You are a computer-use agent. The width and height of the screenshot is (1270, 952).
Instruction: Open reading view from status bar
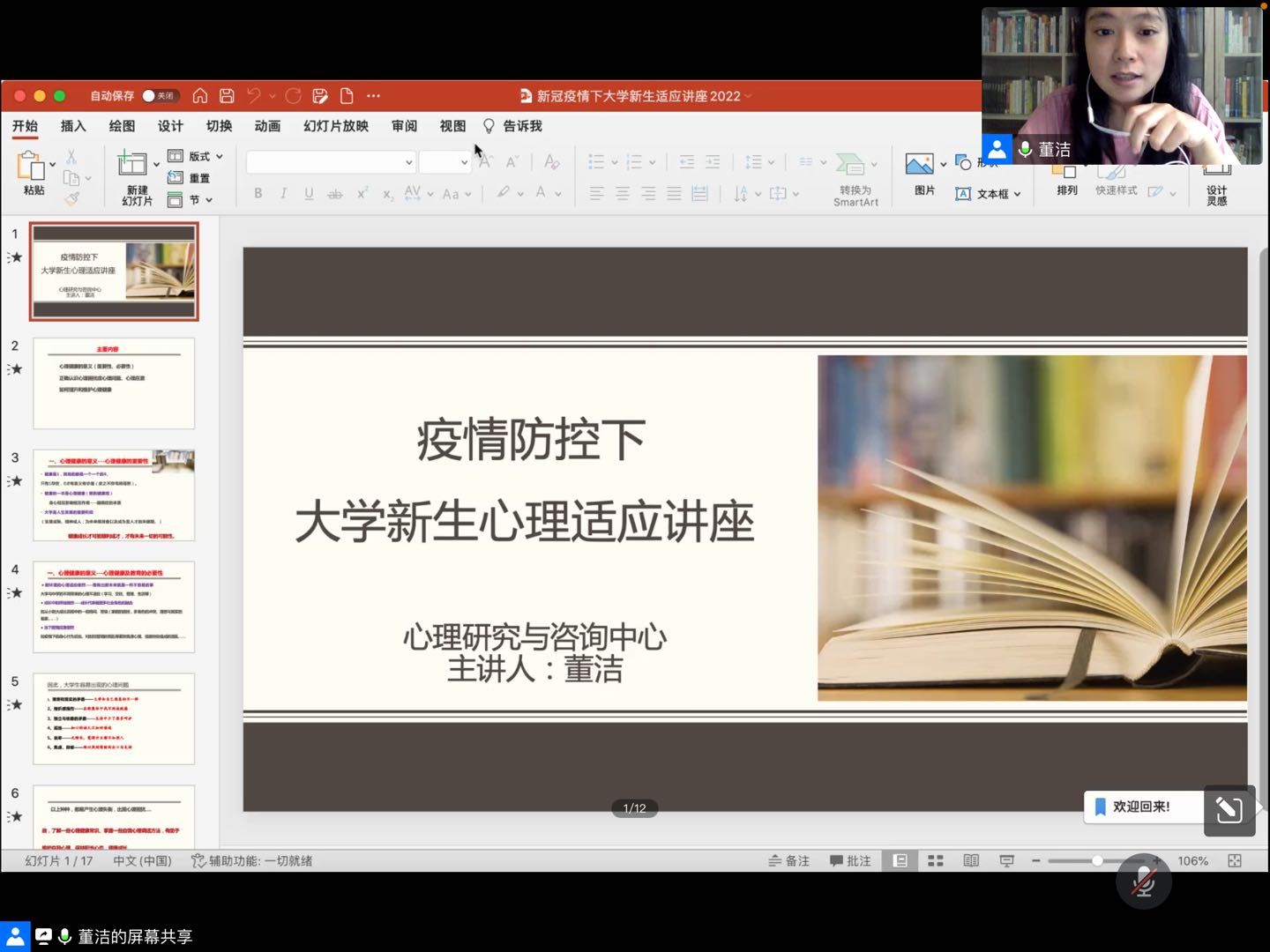971,861
